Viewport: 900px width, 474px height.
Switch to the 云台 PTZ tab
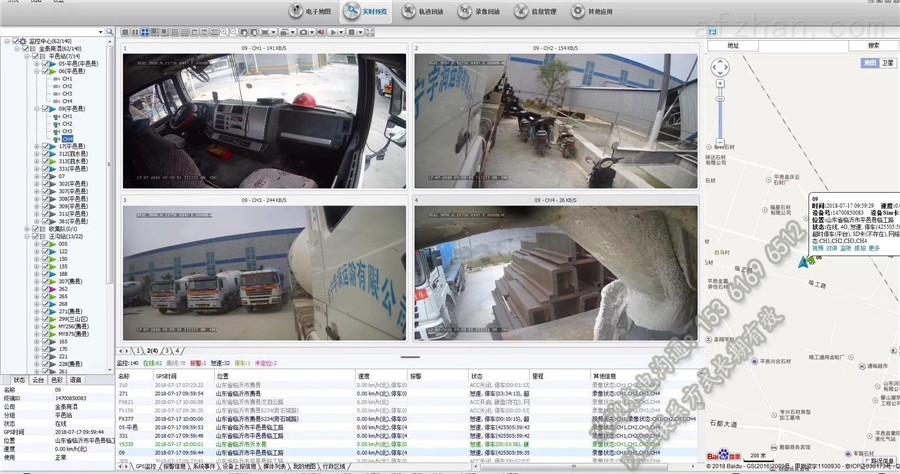tap(38, 380)
